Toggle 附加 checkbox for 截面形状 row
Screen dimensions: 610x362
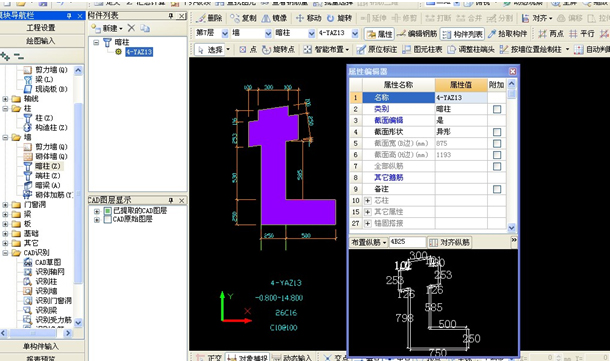coord(497,132)
